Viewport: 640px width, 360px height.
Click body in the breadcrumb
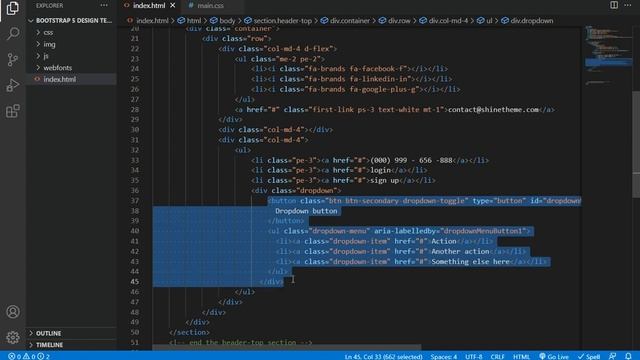pos(227,20)
